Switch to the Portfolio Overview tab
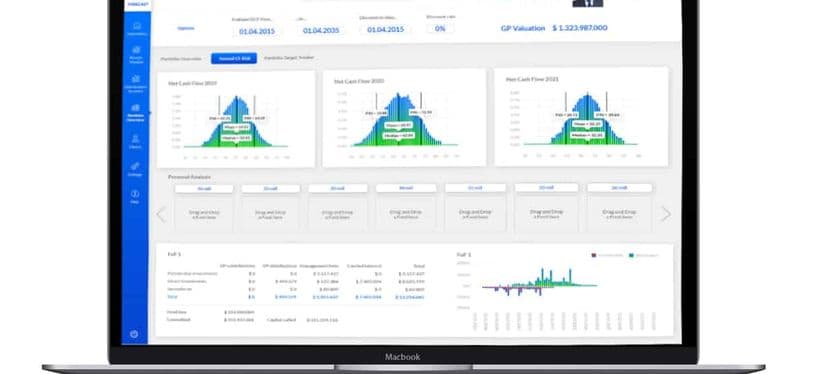Image resolution: width=827 pixels, height=374 pixels. point(181,59)
